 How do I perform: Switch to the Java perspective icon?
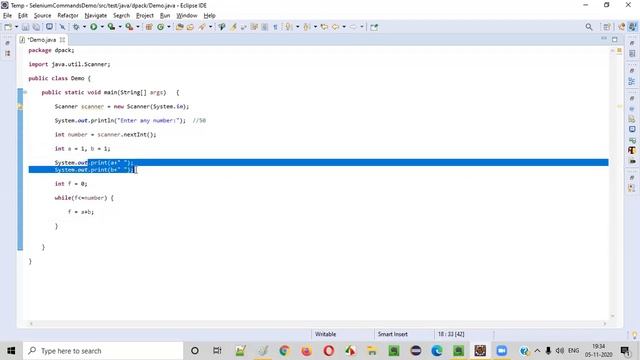coord(633,27)
